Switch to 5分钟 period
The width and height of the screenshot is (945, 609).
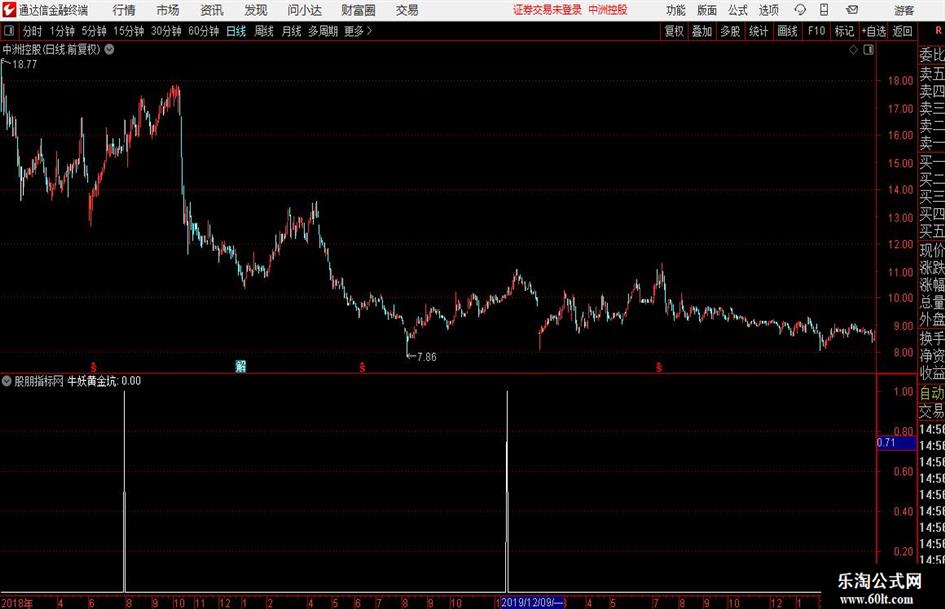click(94, 31)
